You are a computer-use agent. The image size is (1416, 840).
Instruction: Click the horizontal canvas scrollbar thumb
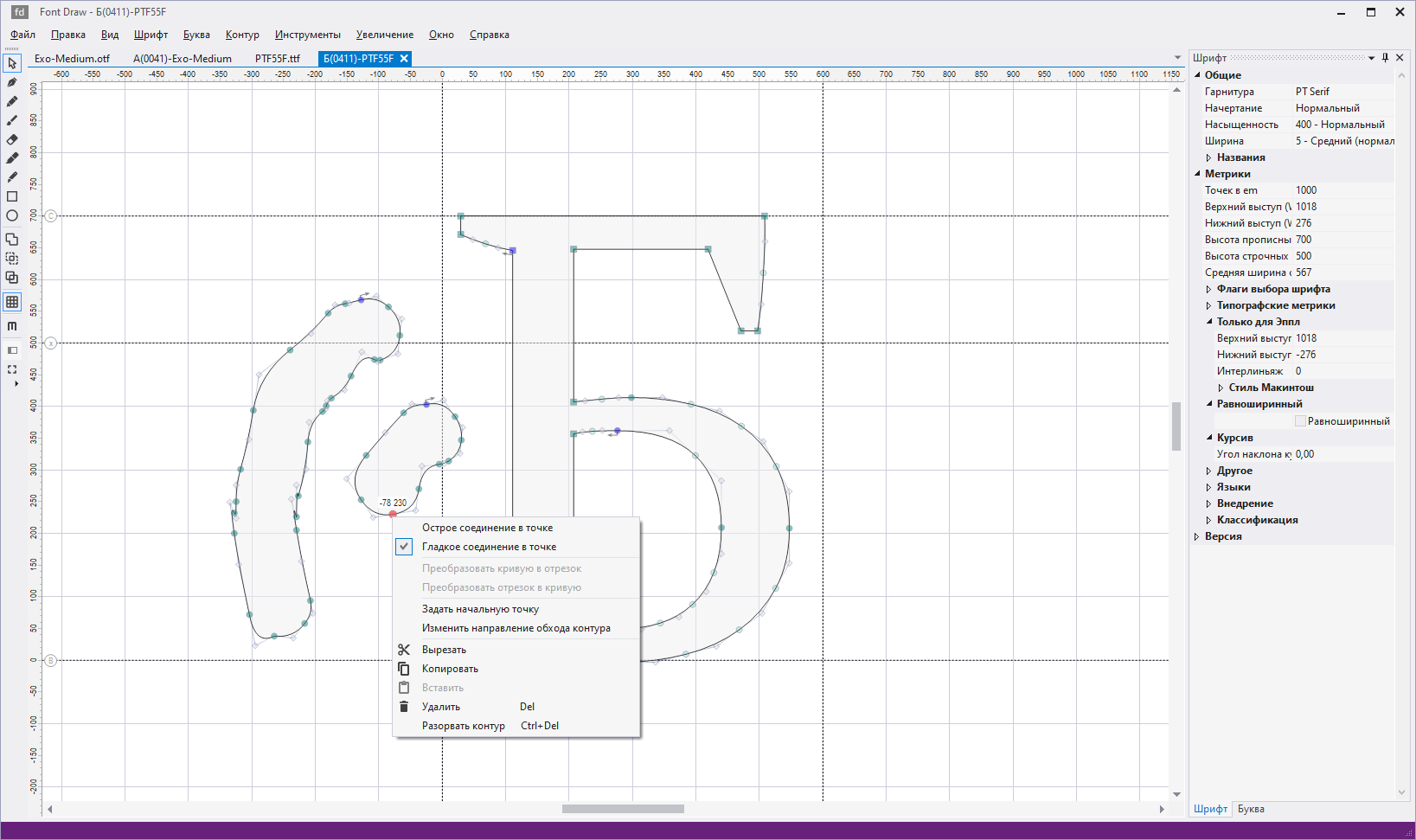click(x=623, y=809)
